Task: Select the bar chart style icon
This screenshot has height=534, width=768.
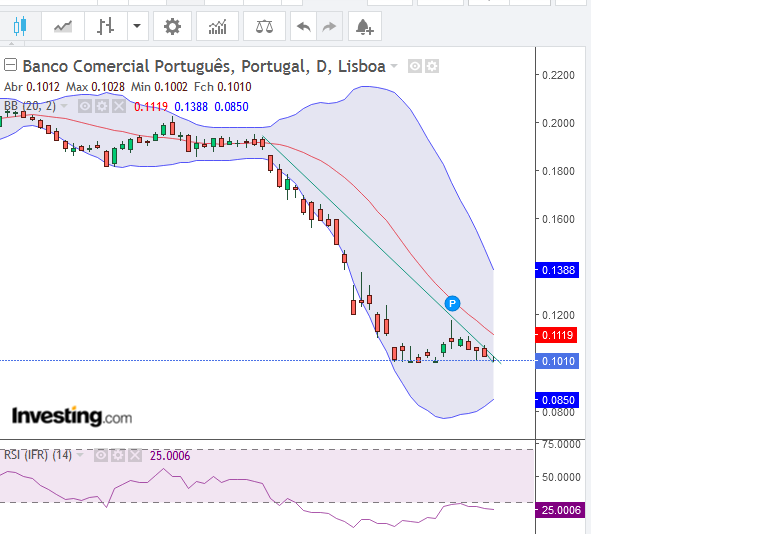Action: click(x=106, y=26)
